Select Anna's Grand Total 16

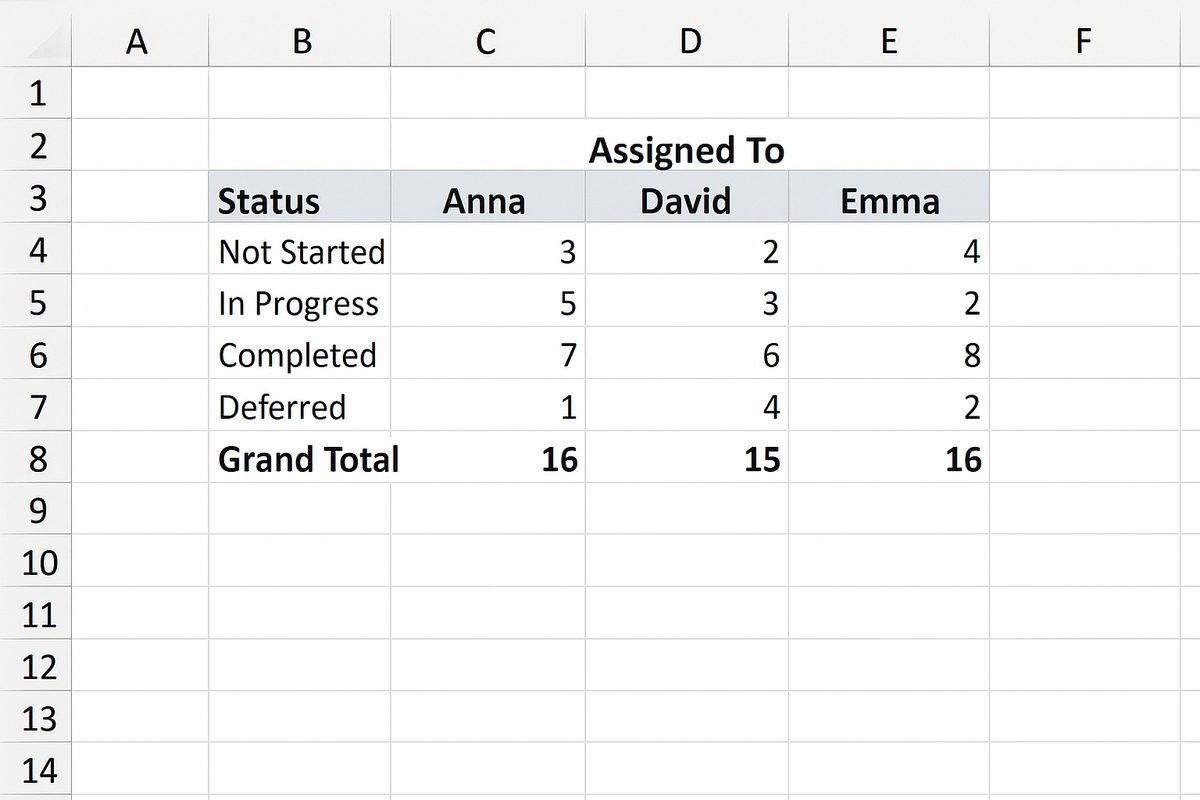[x=487, y=457]
